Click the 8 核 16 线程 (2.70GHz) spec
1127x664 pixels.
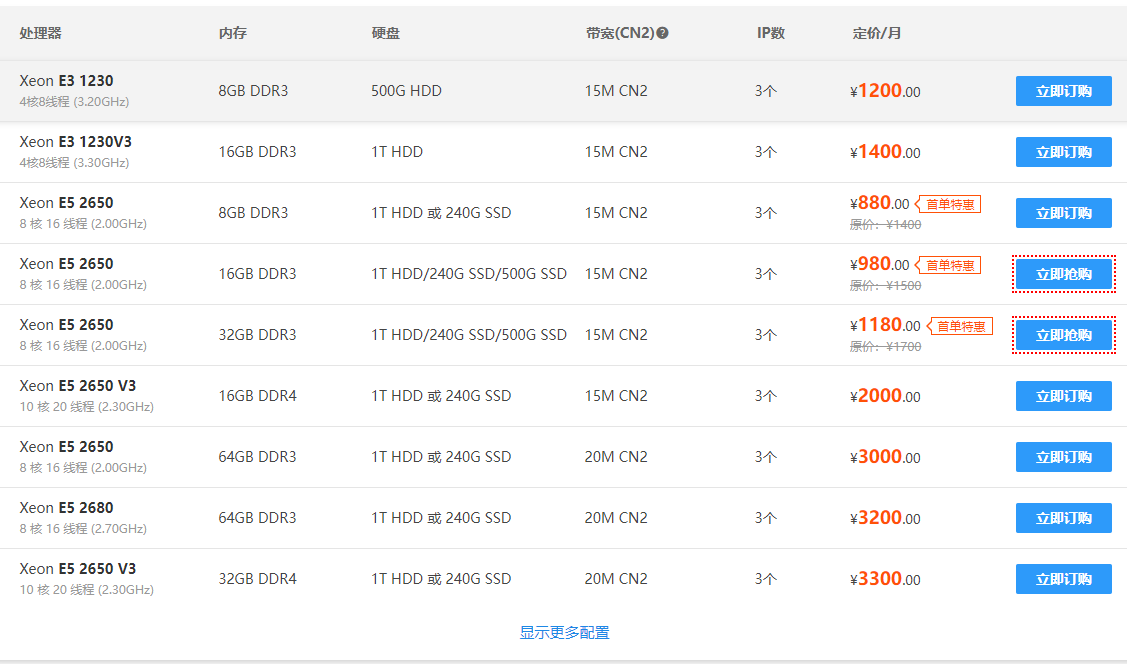(83, 529)
